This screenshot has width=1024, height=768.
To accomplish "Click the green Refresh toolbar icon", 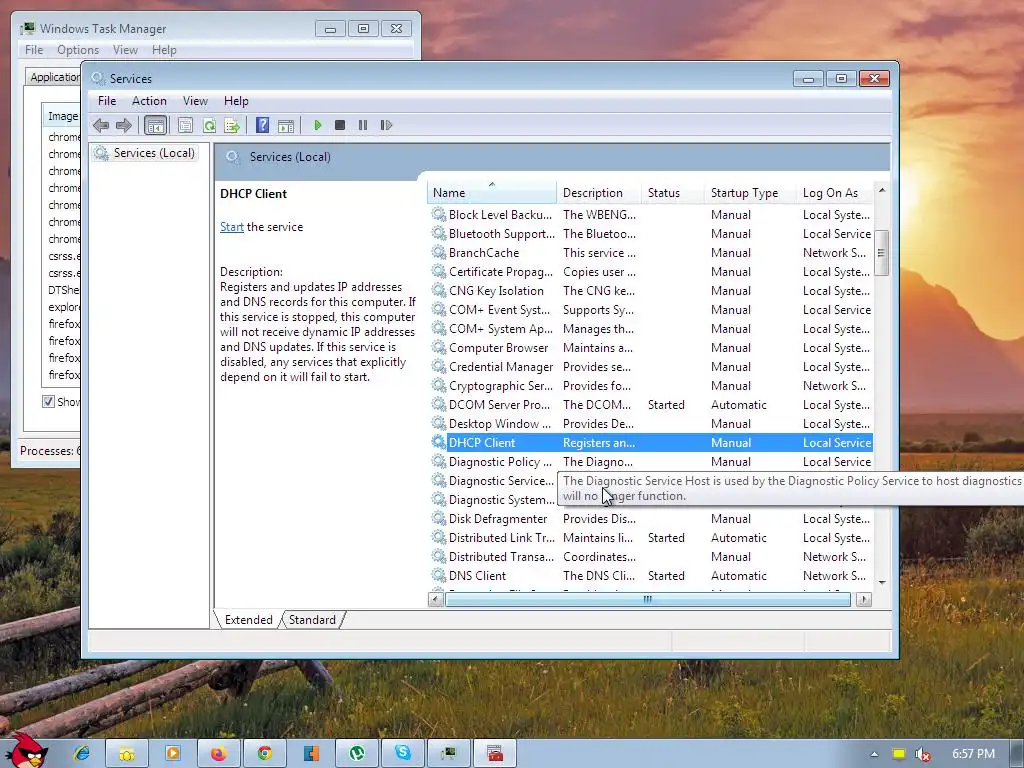I will (209, 125).
